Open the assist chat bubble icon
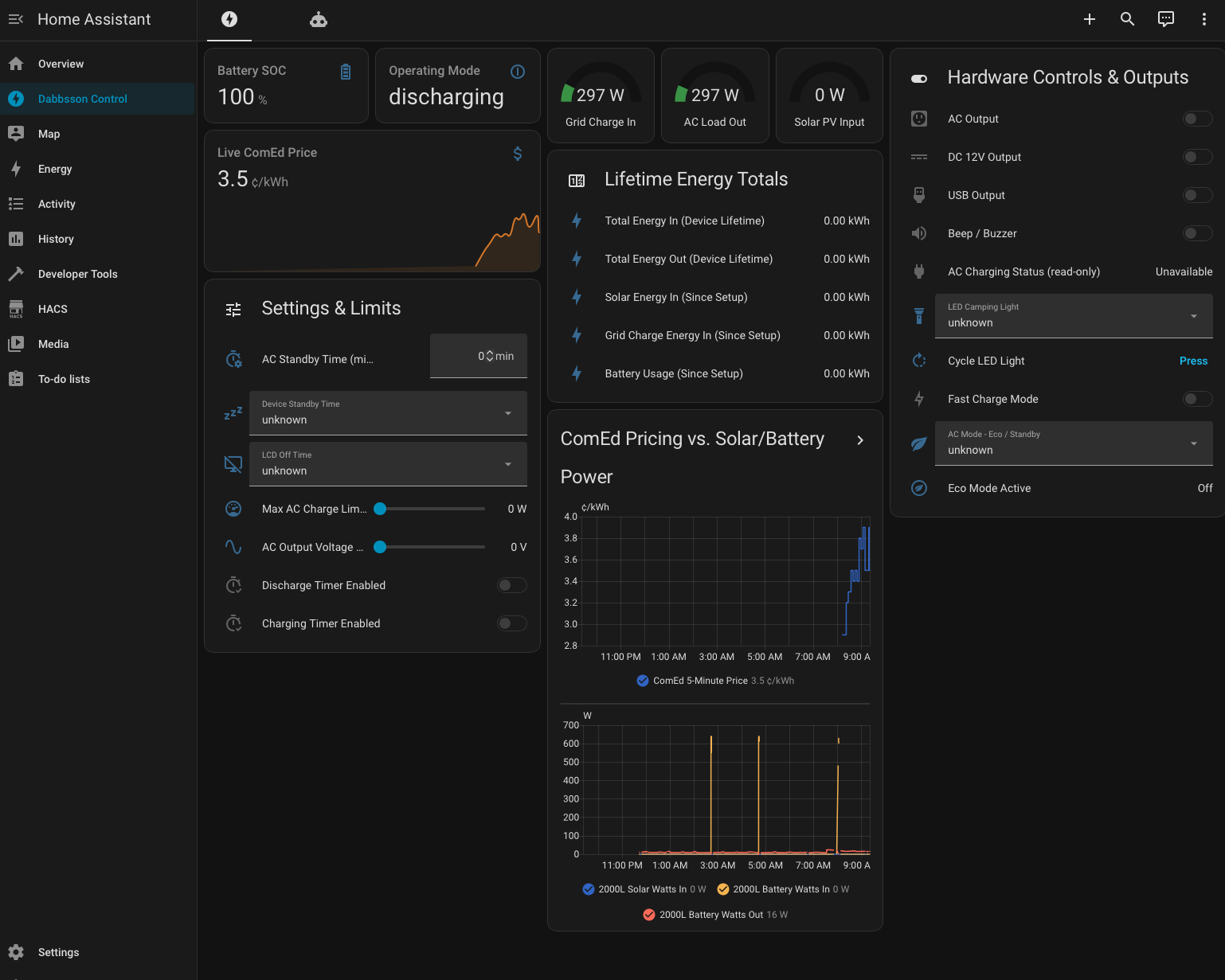Viewport: 1225px width, 980px height. coord(1165,19)
